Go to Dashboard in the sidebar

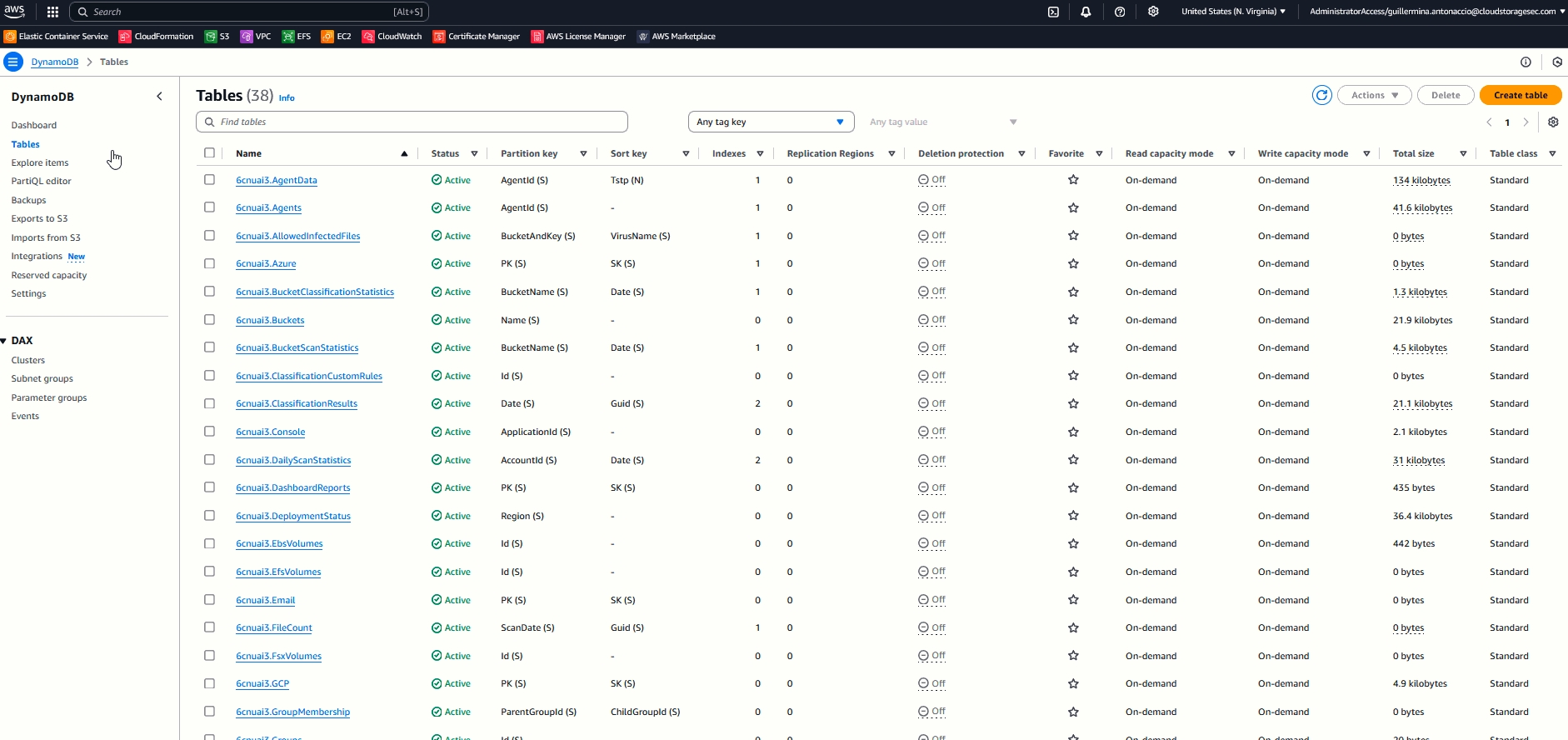(34, 125)
